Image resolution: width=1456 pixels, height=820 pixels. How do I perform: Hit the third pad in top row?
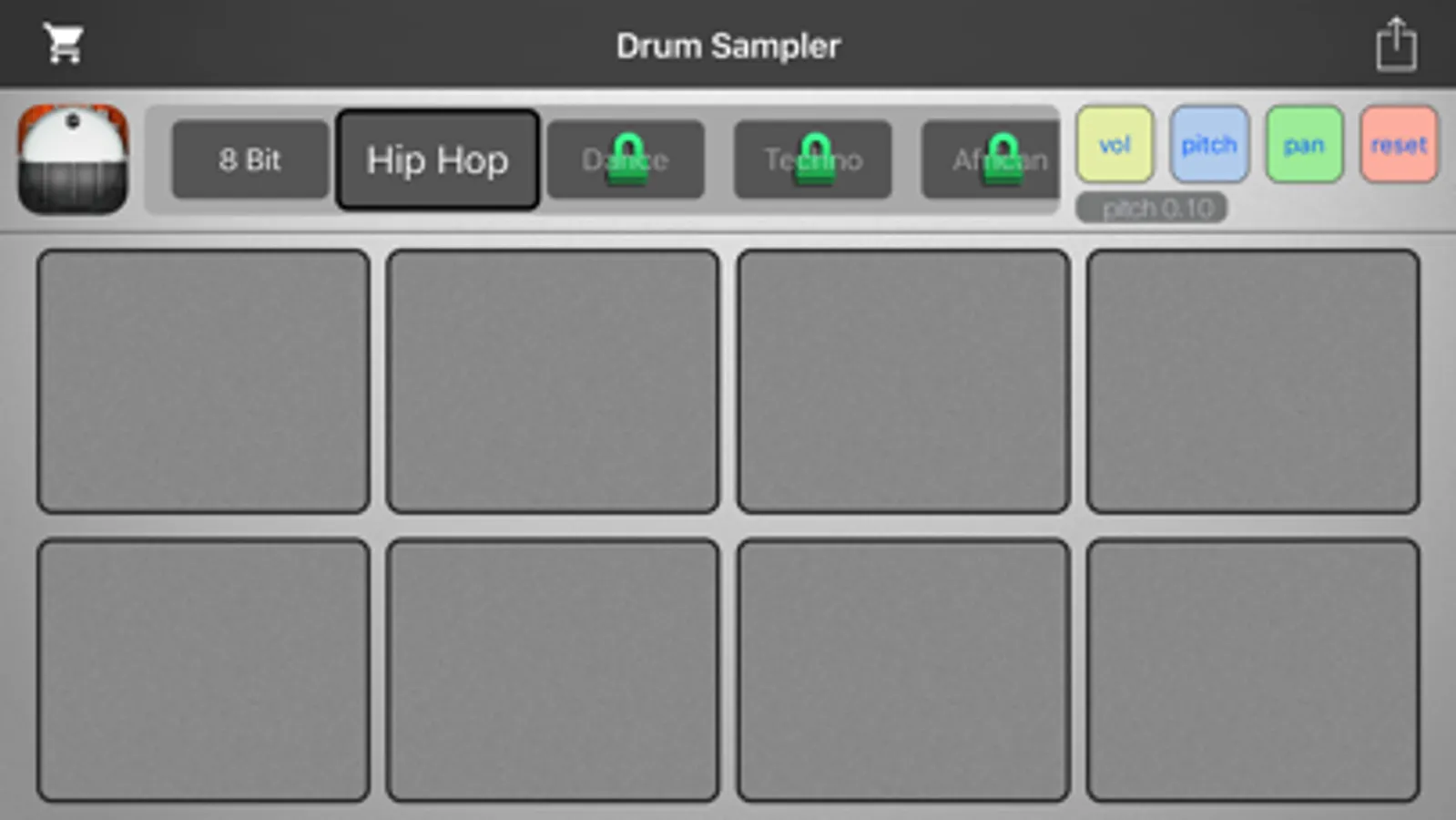point(903,381)
